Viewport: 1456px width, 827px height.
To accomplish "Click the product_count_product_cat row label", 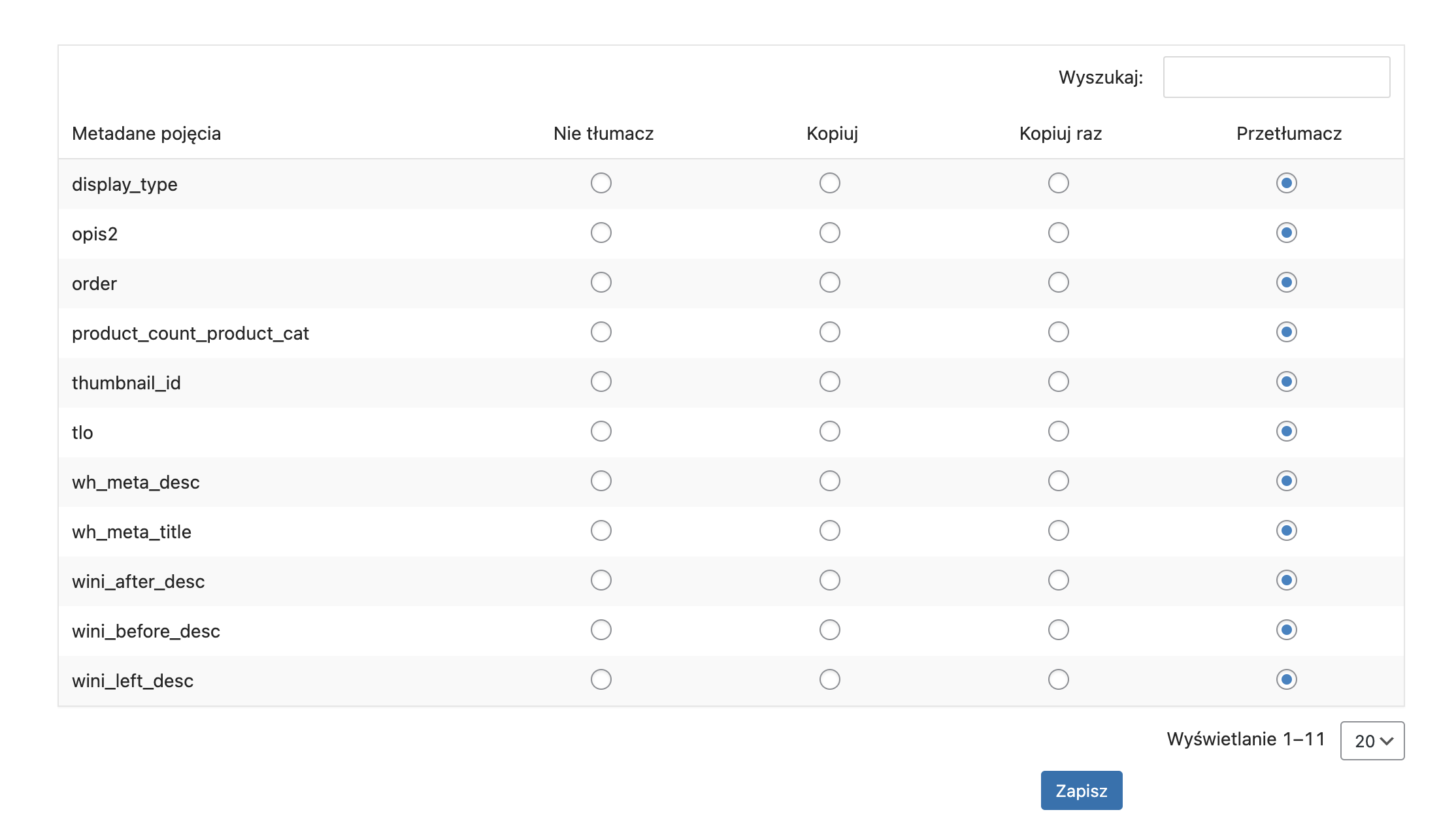I will pos(190,333).
